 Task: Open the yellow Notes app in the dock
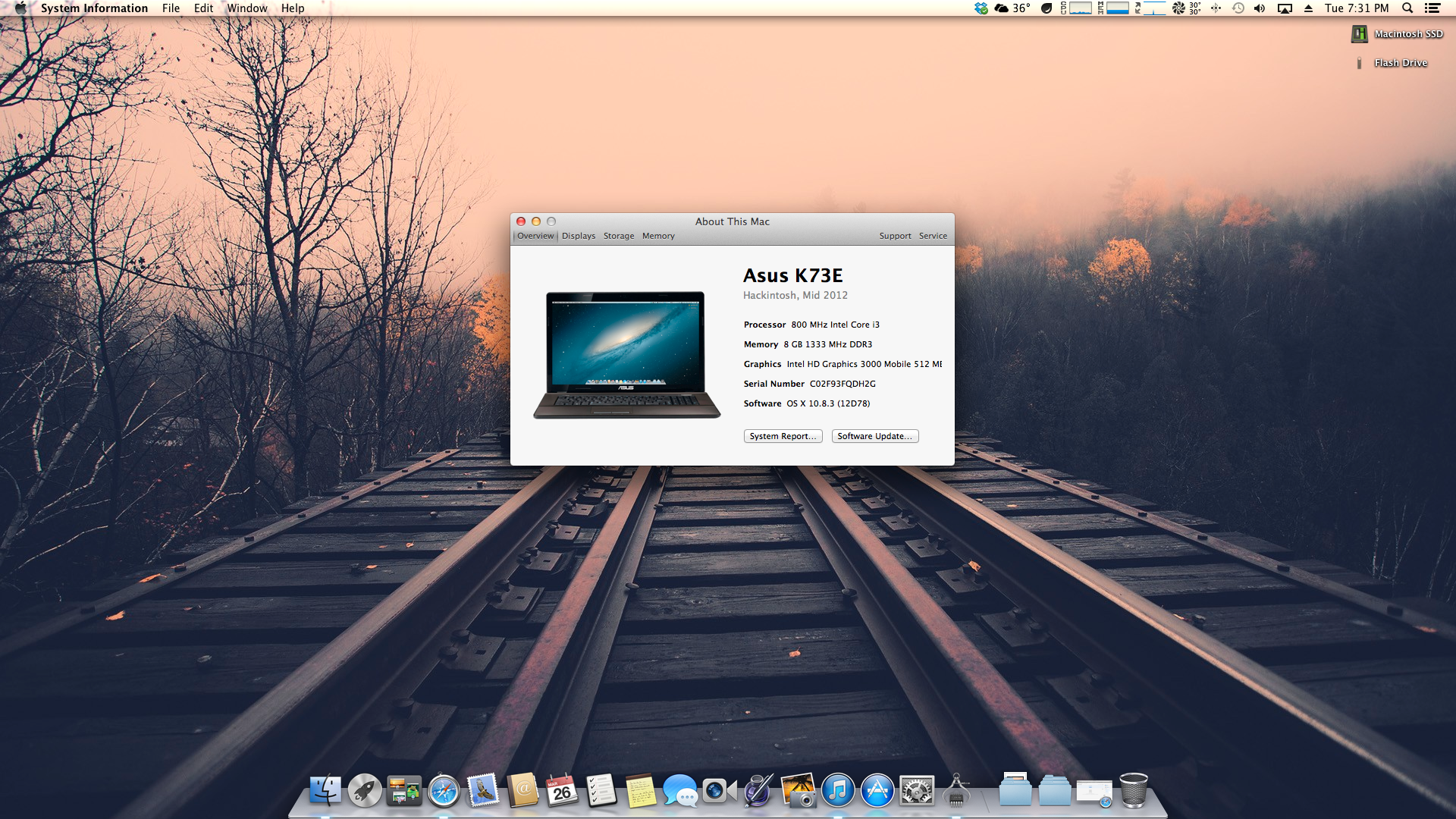(641, 791)
